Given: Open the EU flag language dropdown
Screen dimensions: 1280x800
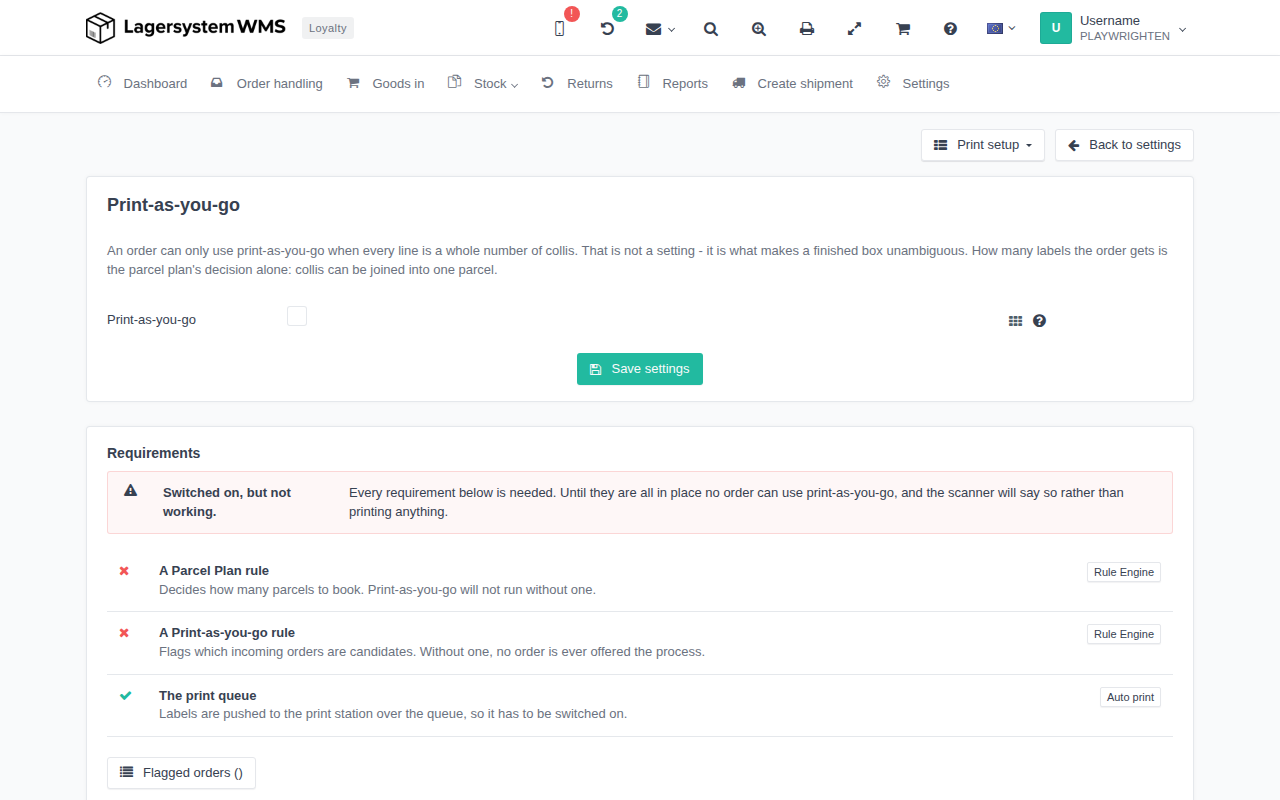Looking at the screenshot, I should (x=1001, y=28).
